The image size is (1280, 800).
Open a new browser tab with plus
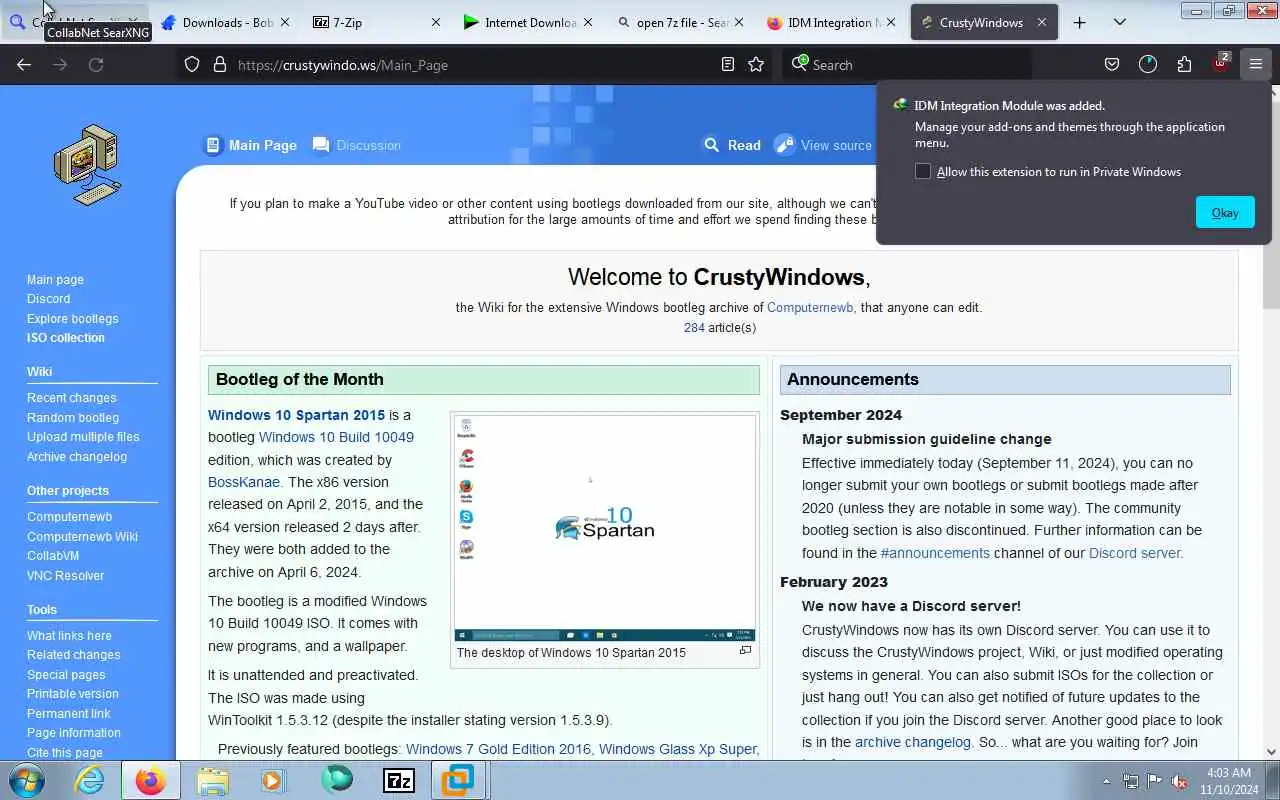(x=1079, y=22)
